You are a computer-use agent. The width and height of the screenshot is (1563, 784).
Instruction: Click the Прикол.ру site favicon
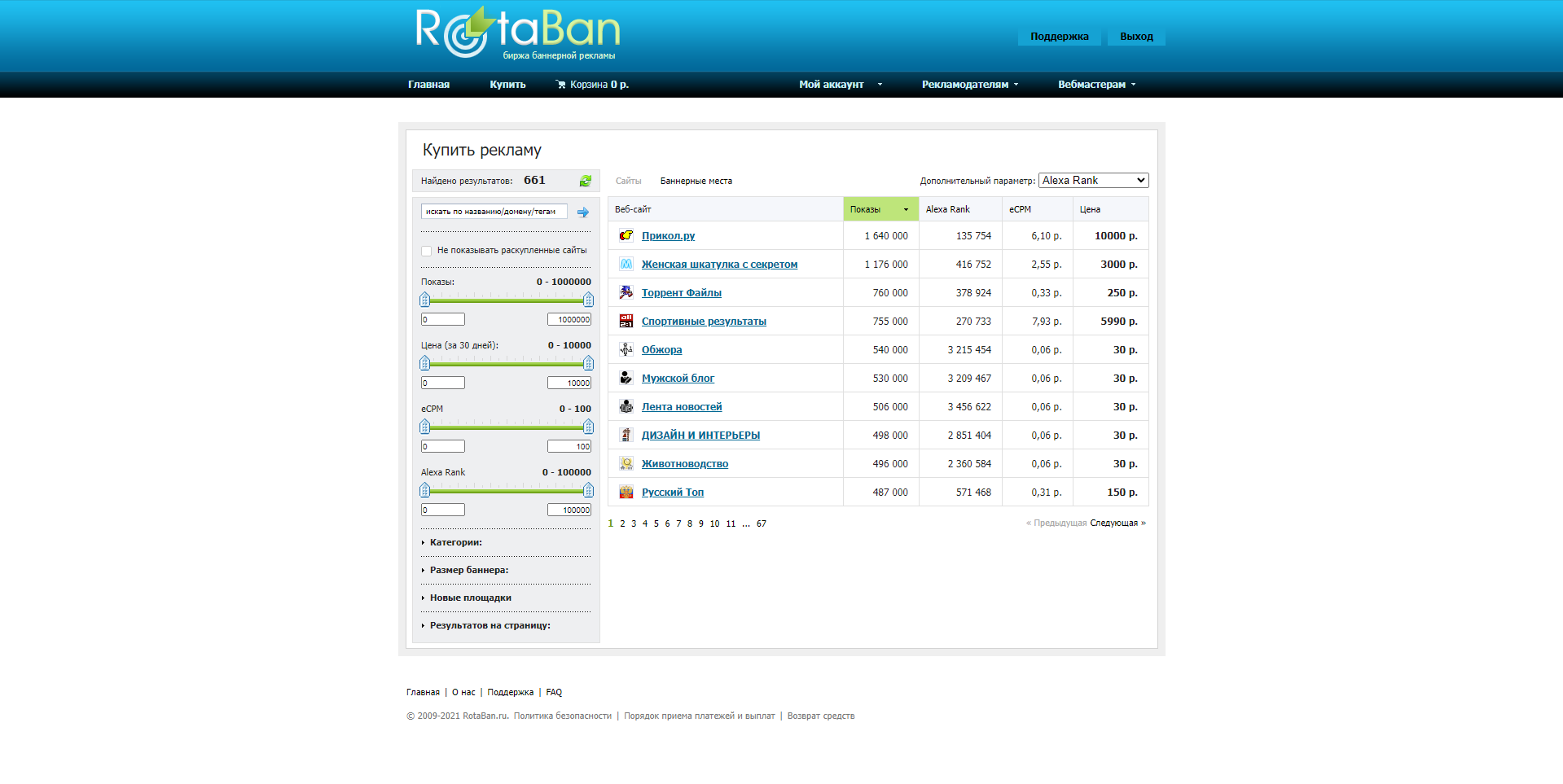coord(626,236)
